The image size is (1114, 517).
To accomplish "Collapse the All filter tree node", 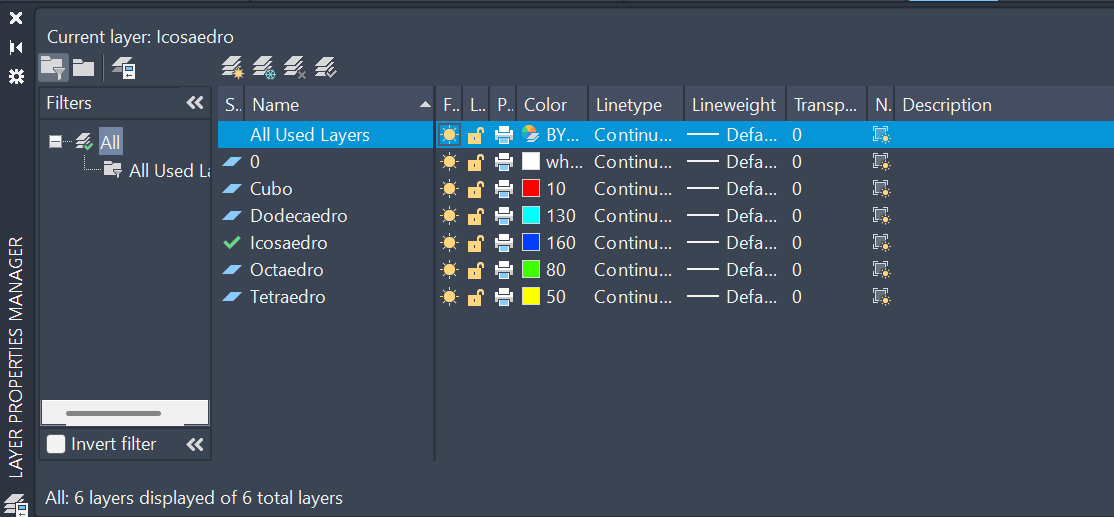I will (x=55, y=142).
